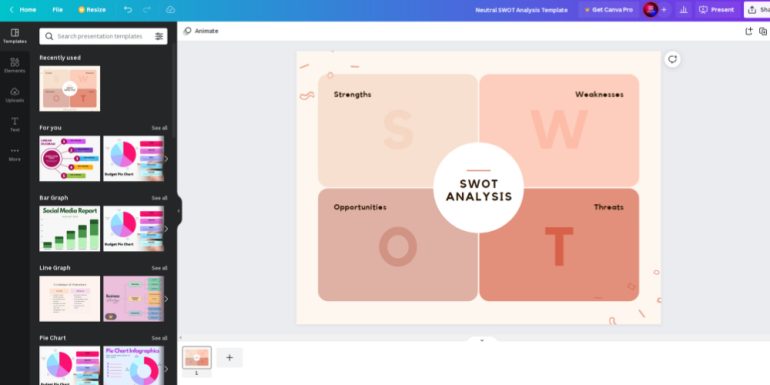Click the Neutral SWOT Analysis Template title
Viewport: 770px width, 385px height.
[x=521, y=10]
